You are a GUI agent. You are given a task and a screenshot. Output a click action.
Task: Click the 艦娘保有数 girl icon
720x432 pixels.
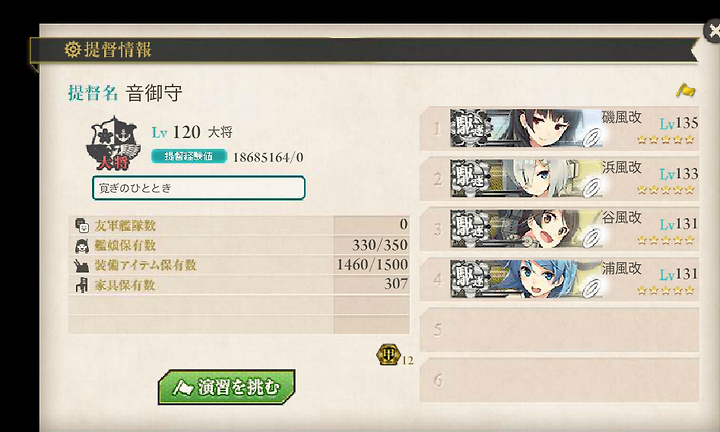click(x=82, y=246)
